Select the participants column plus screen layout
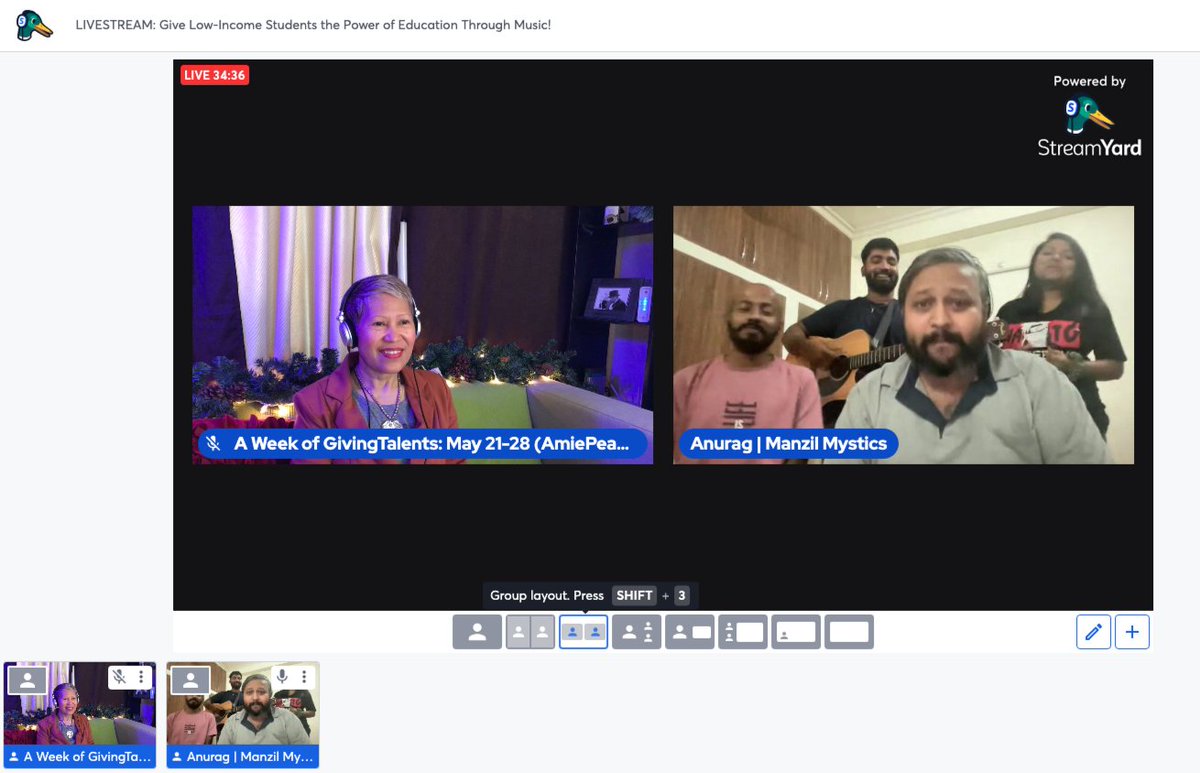 tap(742, 632)
